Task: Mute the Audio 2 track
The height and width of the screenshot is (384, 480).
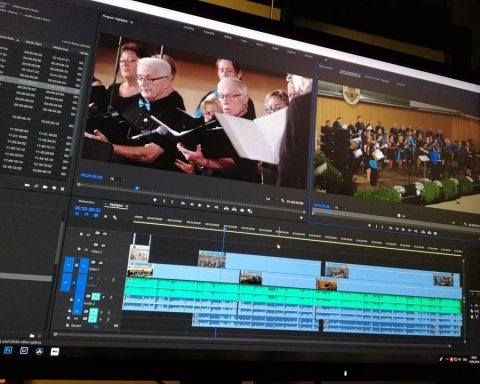Action: [96, 296]
